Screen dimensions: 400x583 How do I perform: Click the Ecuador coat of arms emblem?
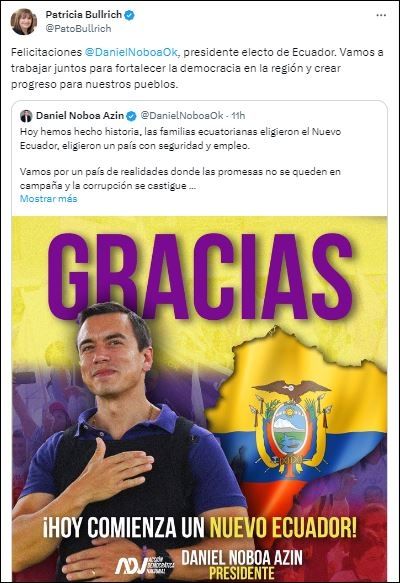coord(290,428)
